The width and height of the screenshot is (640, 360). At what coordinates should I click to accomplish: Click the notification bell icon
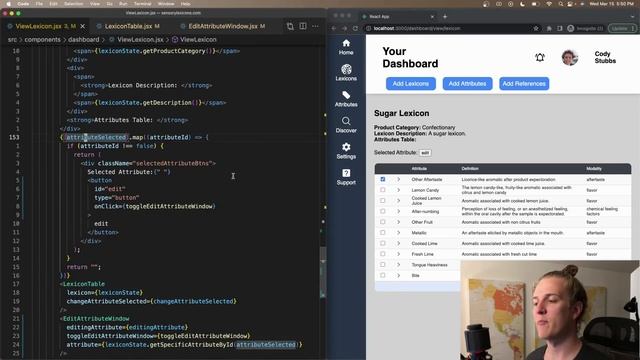(540, 58)
